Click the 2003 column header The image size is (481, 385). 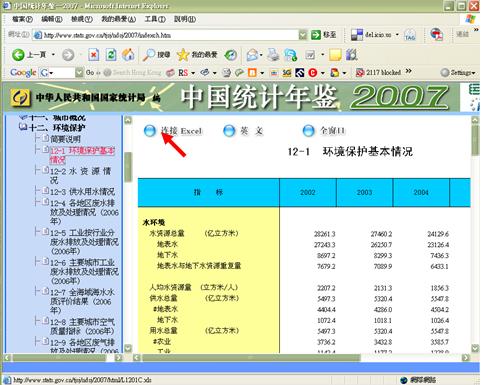pos(364,192)
